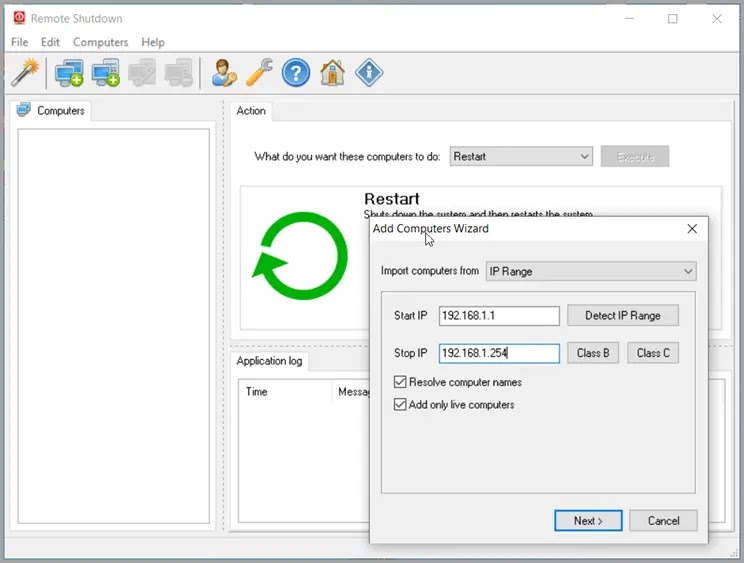
Task: Click the greyed-out edit computer toolbar icon
Action: click(142, 73)
